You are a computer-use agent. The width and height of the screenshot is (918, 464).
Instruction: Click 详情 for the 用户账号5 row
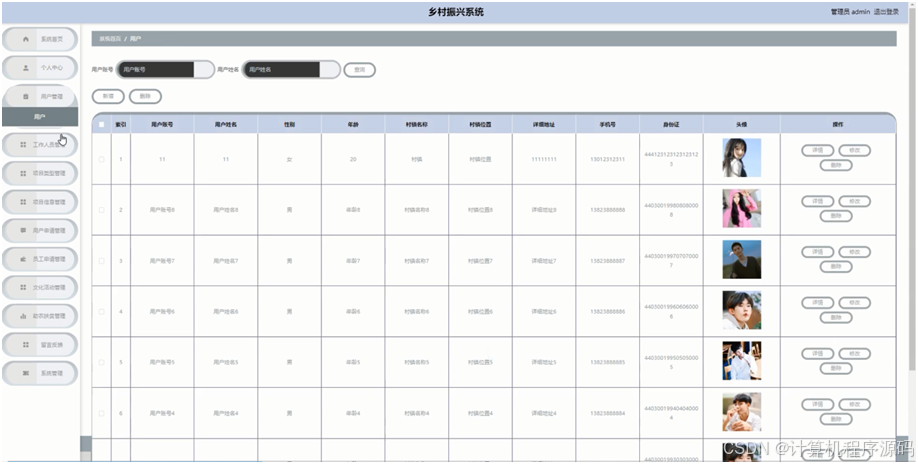click(x=817, y=353)
